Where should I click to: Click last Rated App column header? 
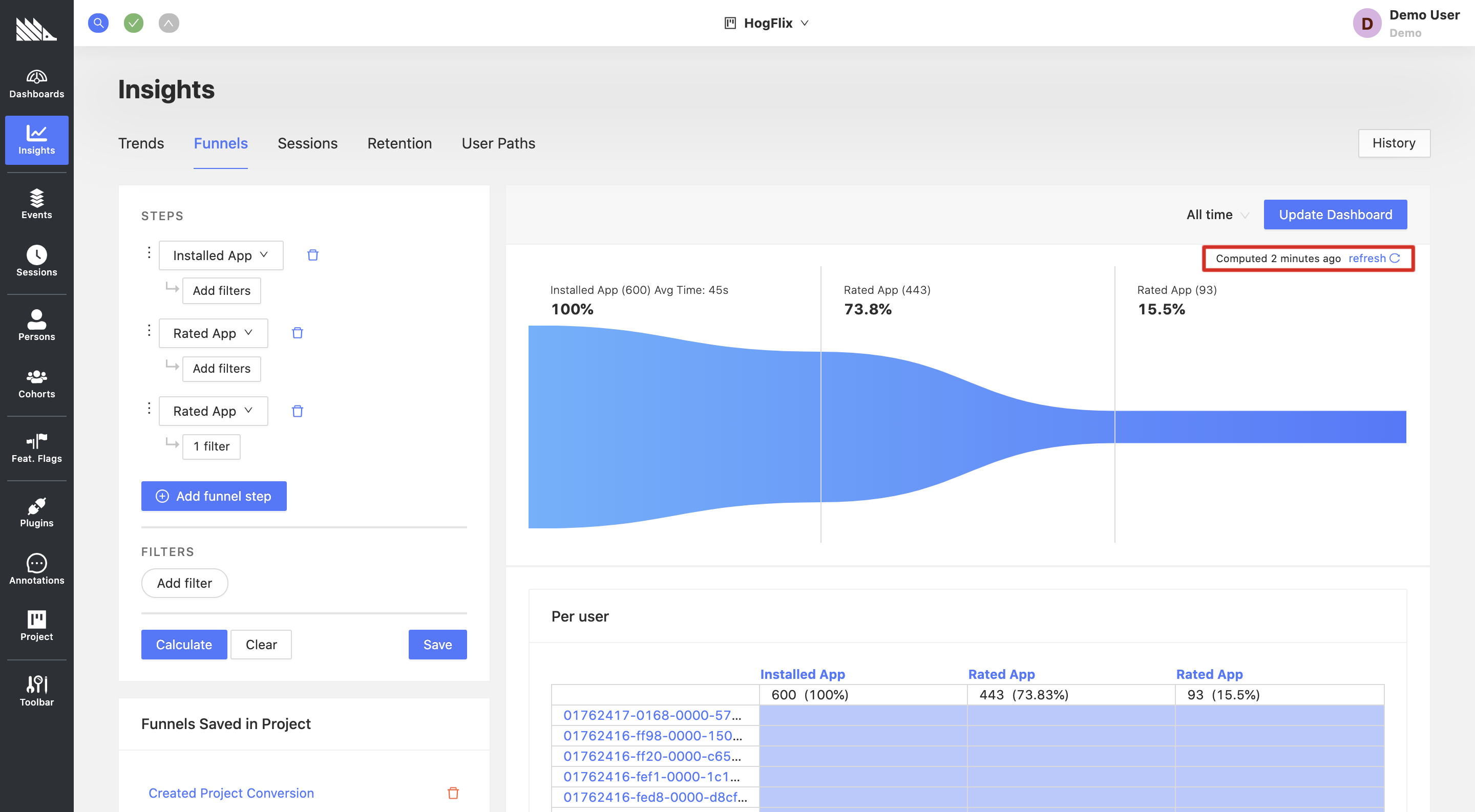click(x=1209, y=674)
